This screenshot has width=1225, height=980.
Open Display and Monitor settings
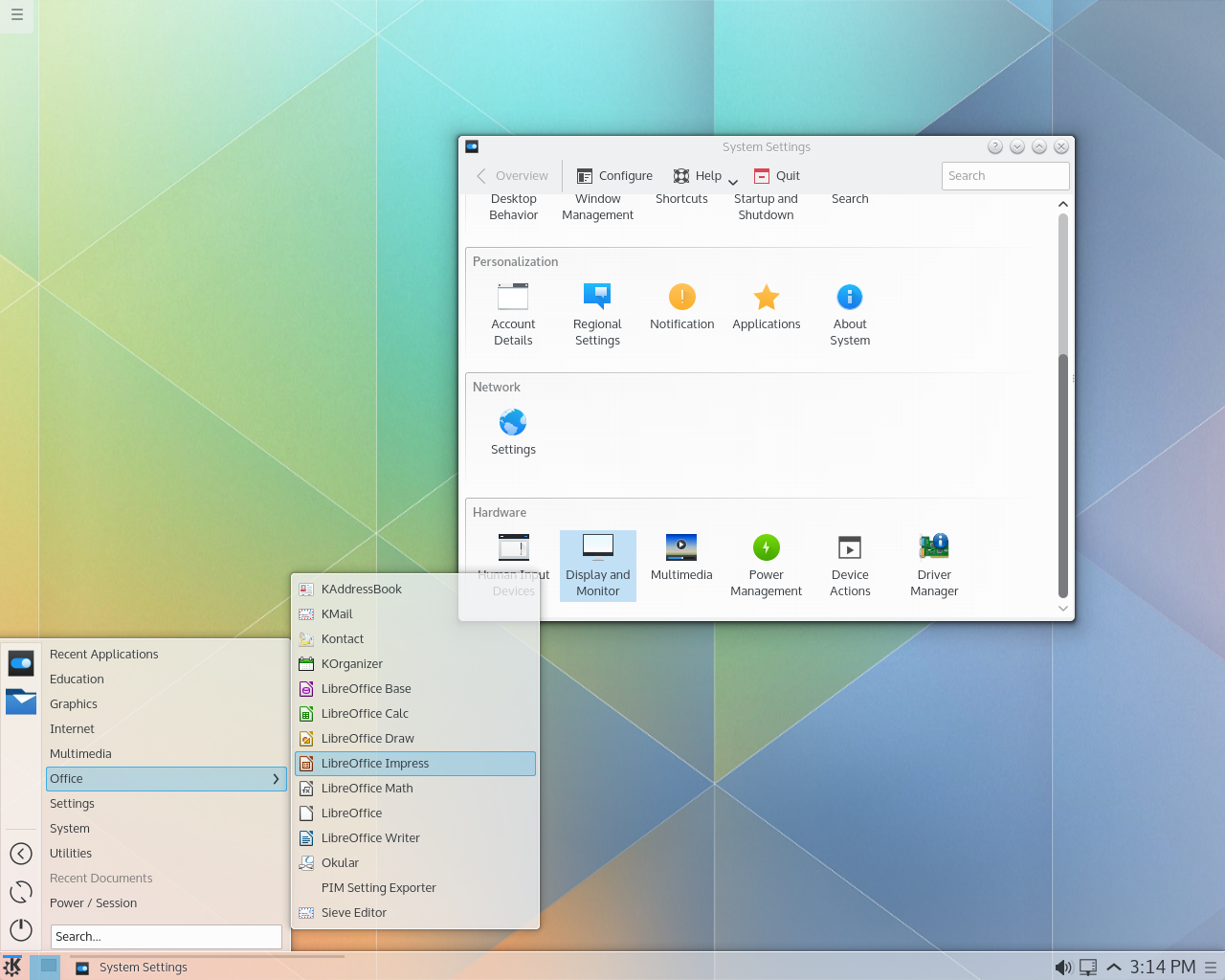tap(597, 566)
